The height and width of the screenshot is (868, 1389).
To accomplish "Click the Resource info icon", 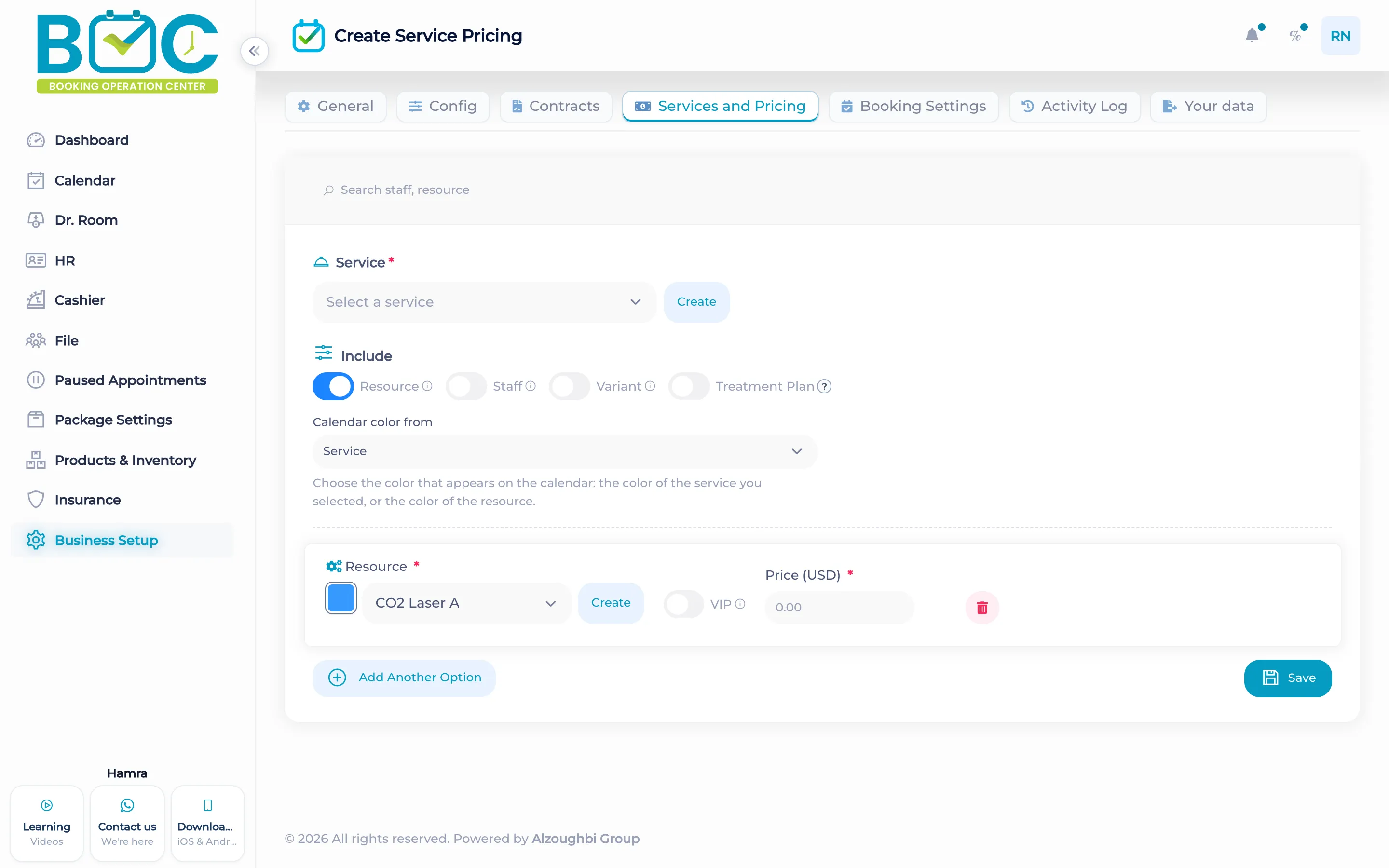I will click(x=427, y=386).
